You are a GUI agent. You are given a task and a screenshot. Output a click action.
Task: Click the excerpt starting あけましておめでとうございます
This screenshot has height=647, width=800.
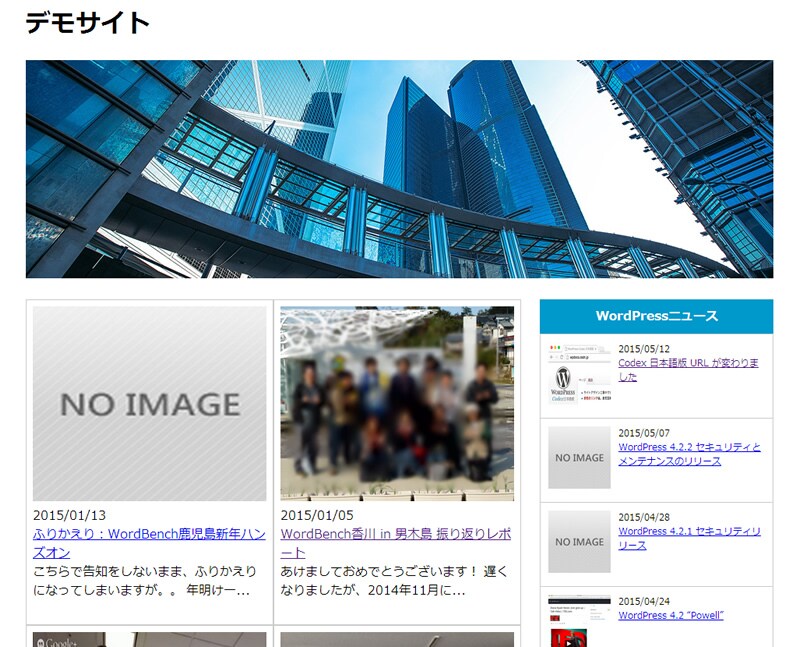point(394,581)
